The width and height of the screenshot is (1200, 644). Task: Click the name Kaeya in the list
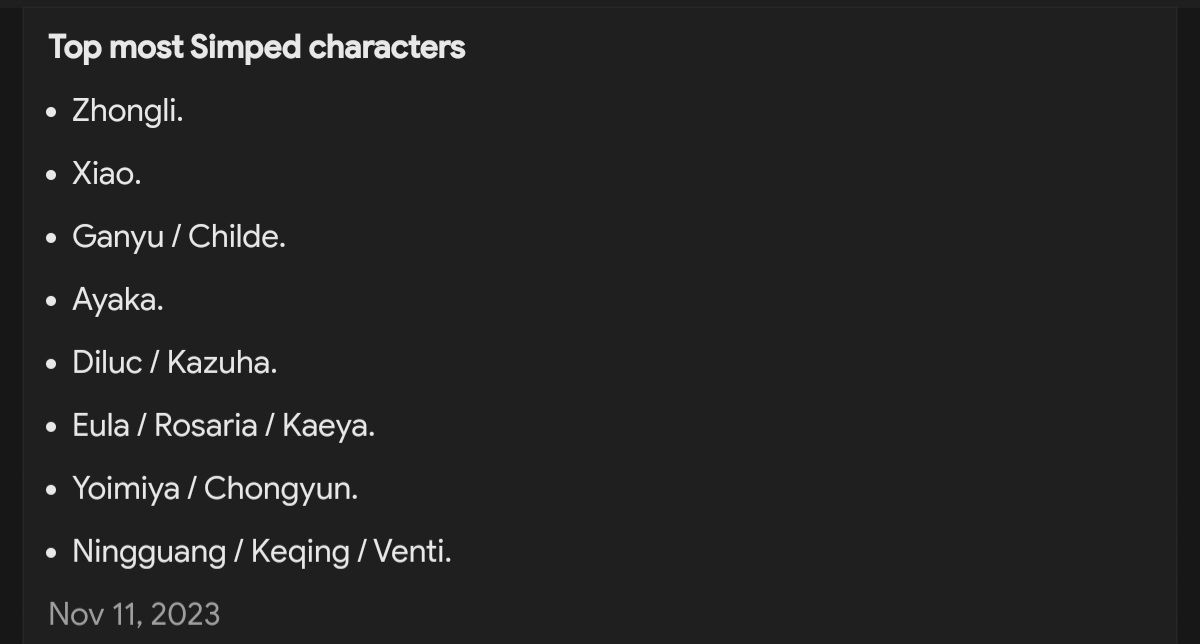tap(327, 426)
